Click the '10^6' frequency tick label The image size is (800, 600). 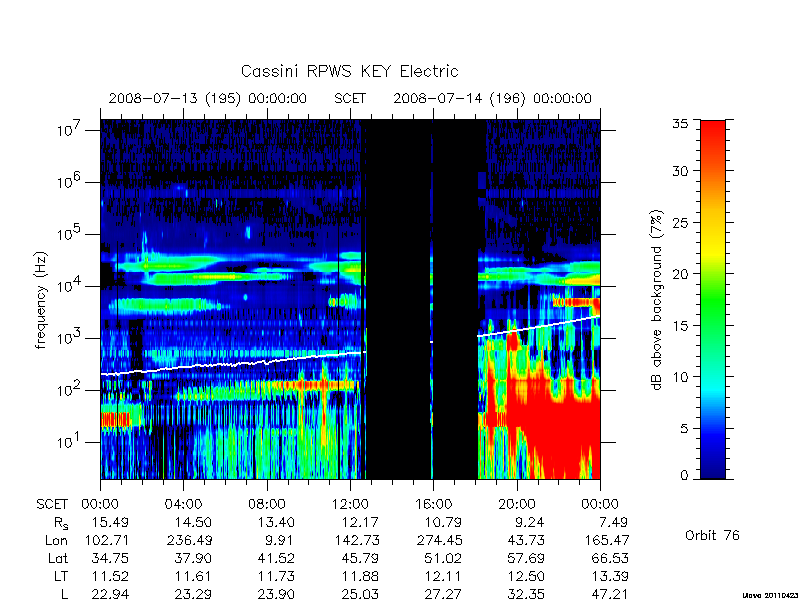coord(70,181)
